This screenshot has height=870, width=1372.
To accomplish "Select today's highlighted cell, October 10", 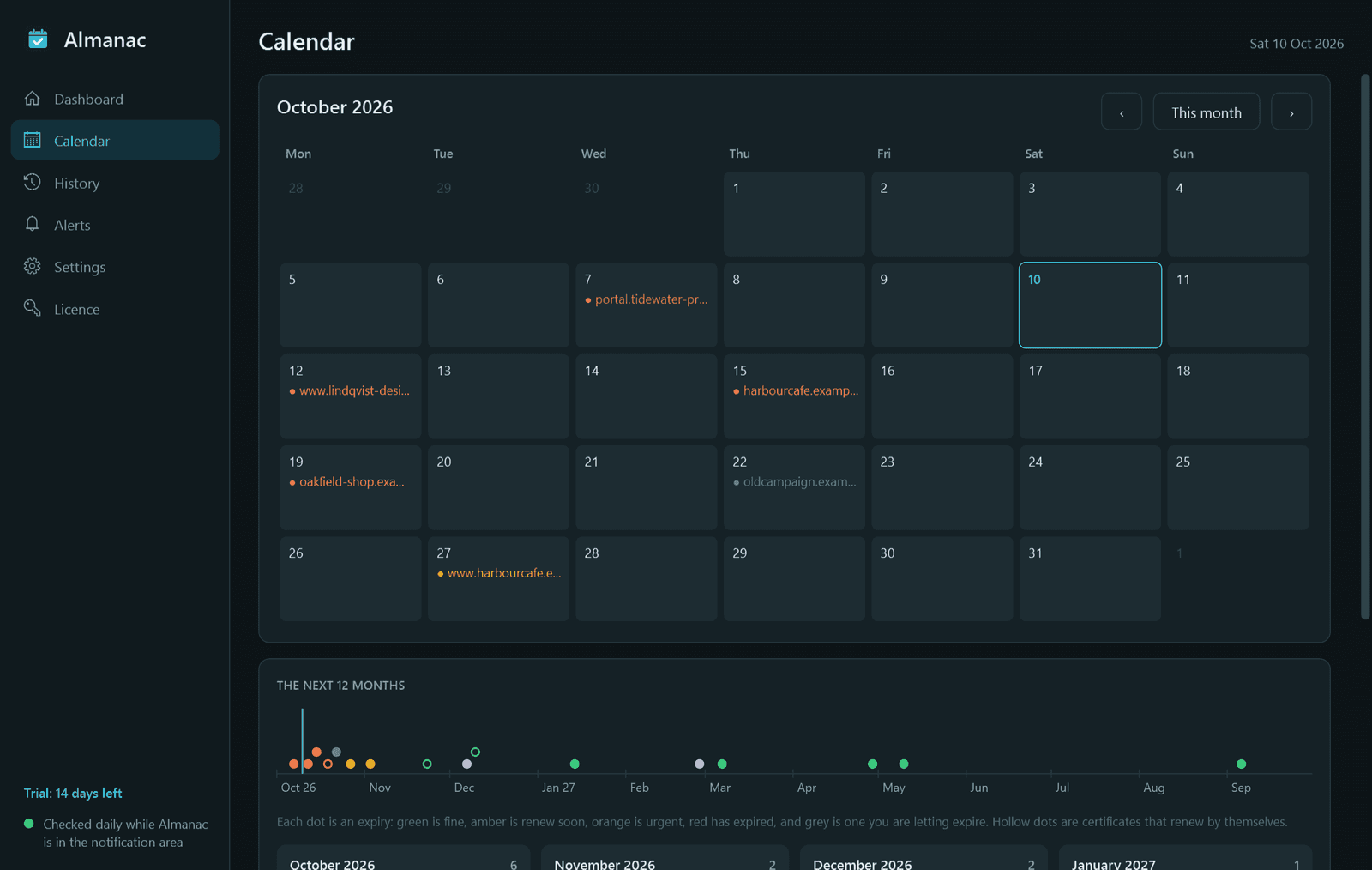I will click(x=1090, y=305).
